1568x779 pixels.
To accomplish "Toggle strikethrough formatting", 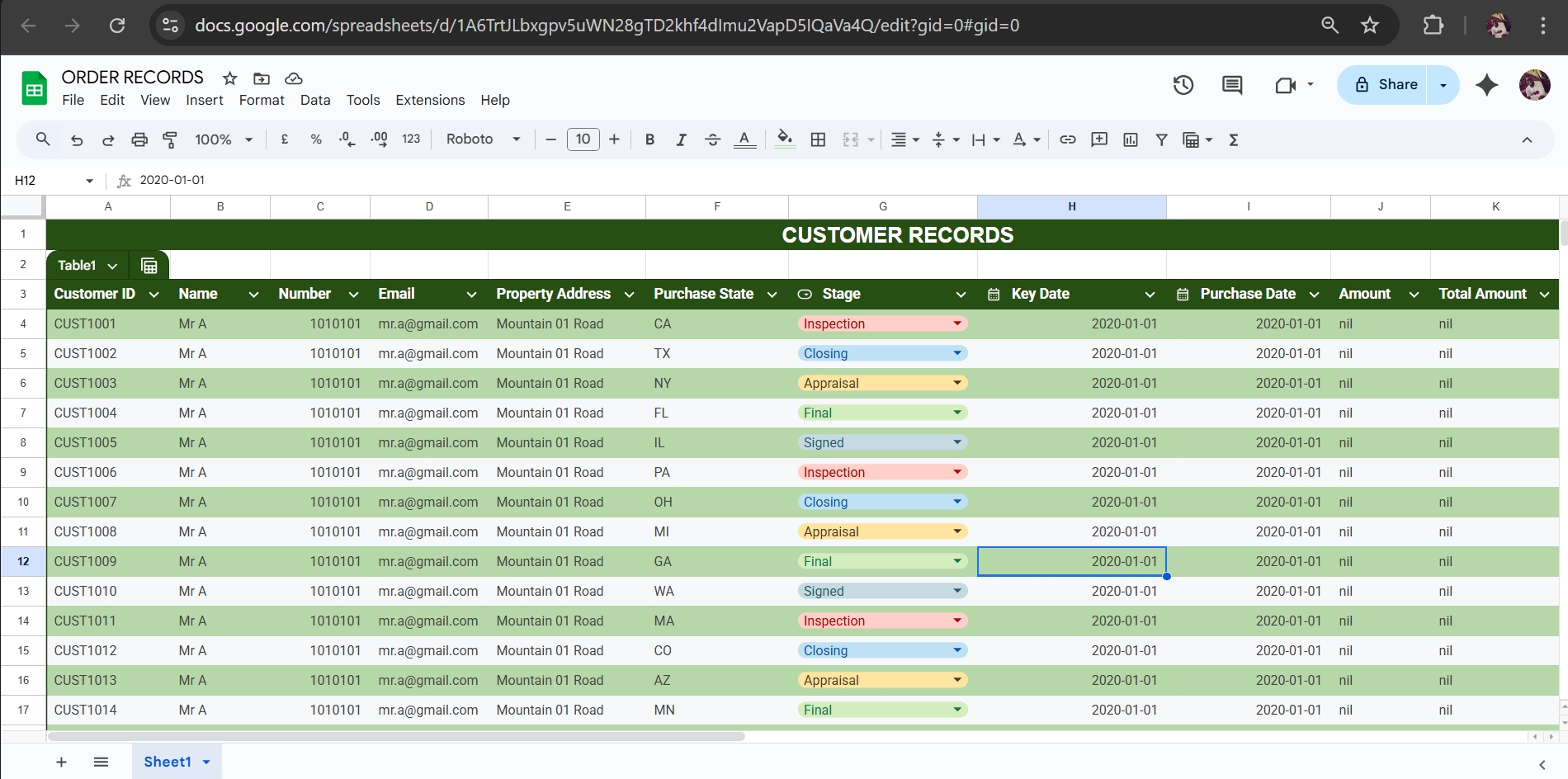I will point(713,139).
